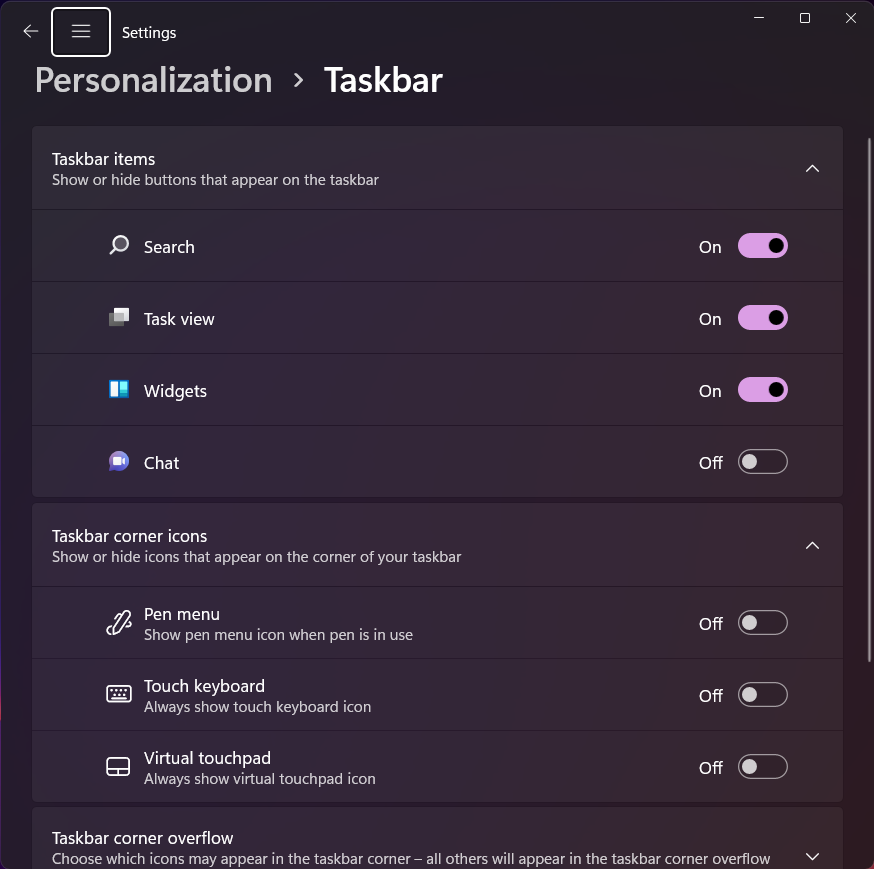Viewport: 874px width, 869px height.
Task: Click the Search magnifier icon
Action: tap(119, 245)
